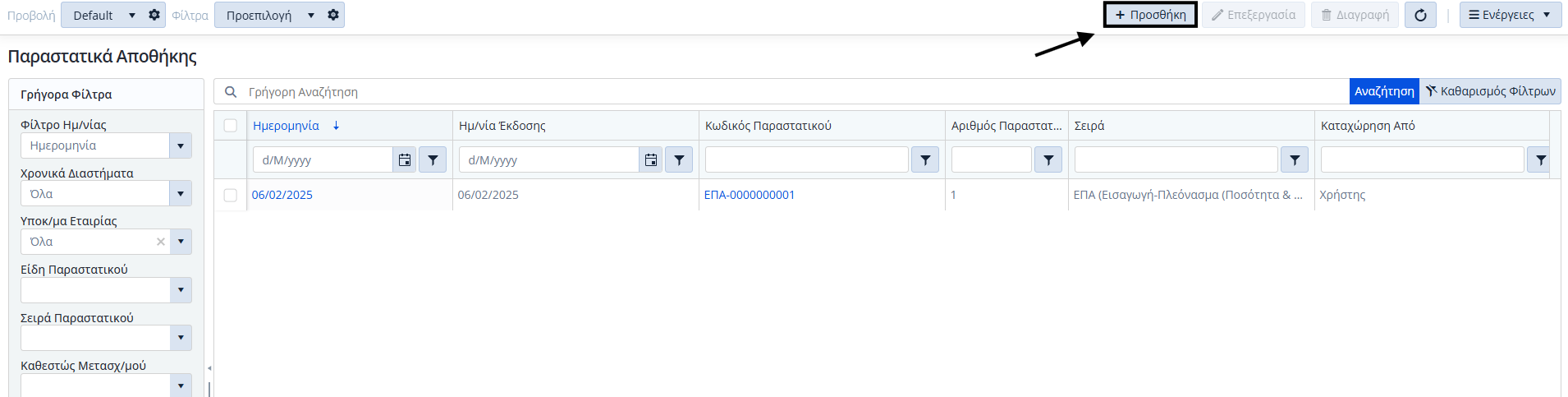Click the magnifier icon in quick search
The height and width of the screenshot is (397, 1568).
(231, 92)
